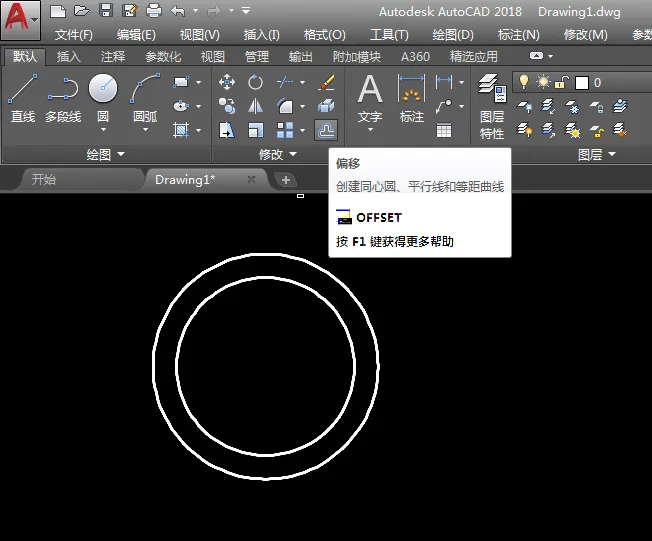The width and height of the screenshot is (652, 541).
Task: Select the Arc (圆弧) tool icon
Action: [145, 88]
